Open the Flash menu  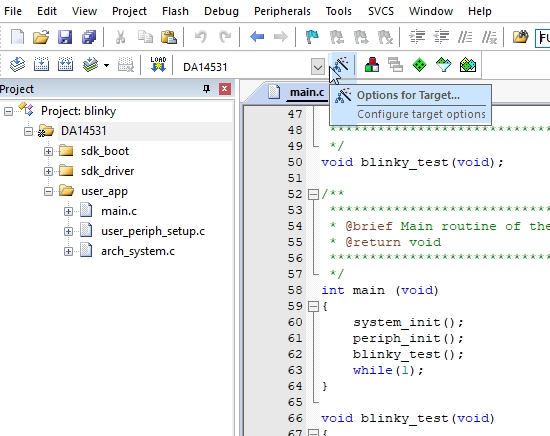175,11
